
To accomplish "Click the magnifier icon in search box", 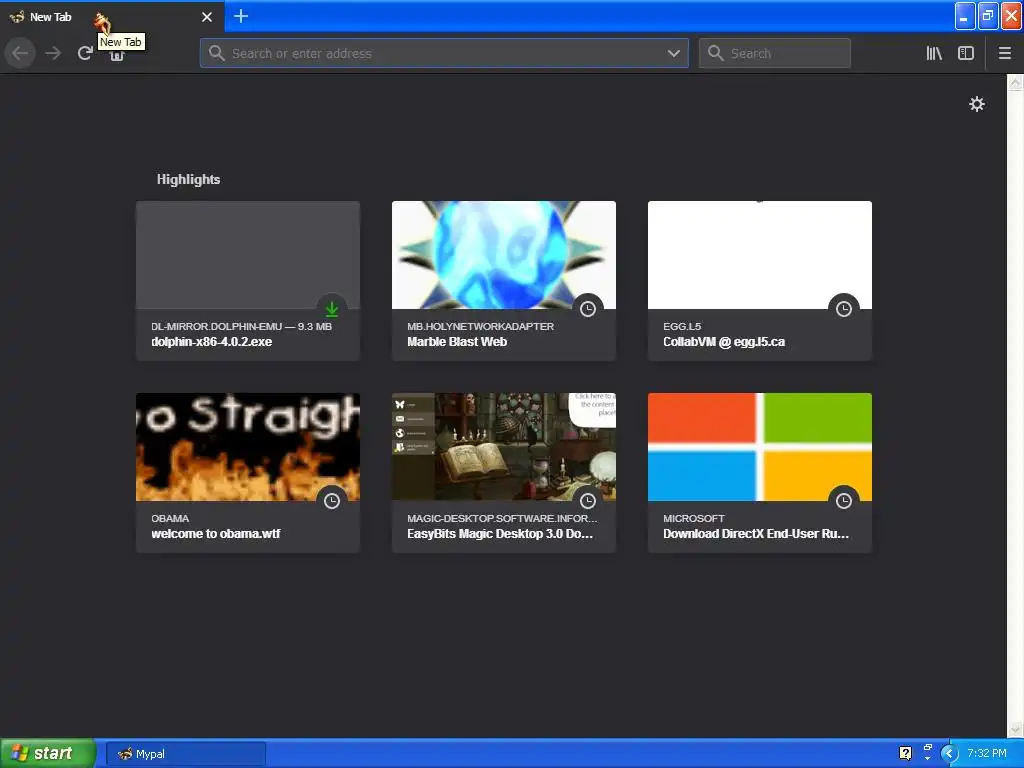I will (x=716, y=54).
